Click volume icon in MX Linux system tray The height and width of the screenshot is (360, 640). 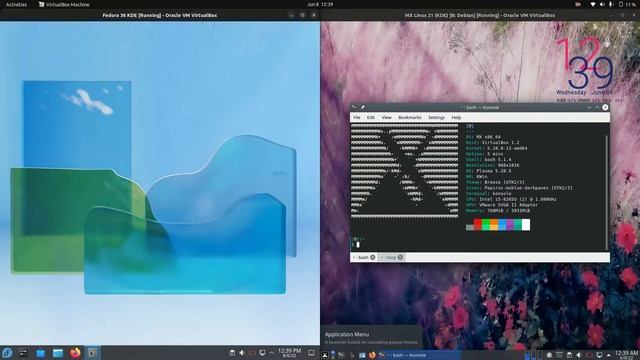click(x=579, y=355)
